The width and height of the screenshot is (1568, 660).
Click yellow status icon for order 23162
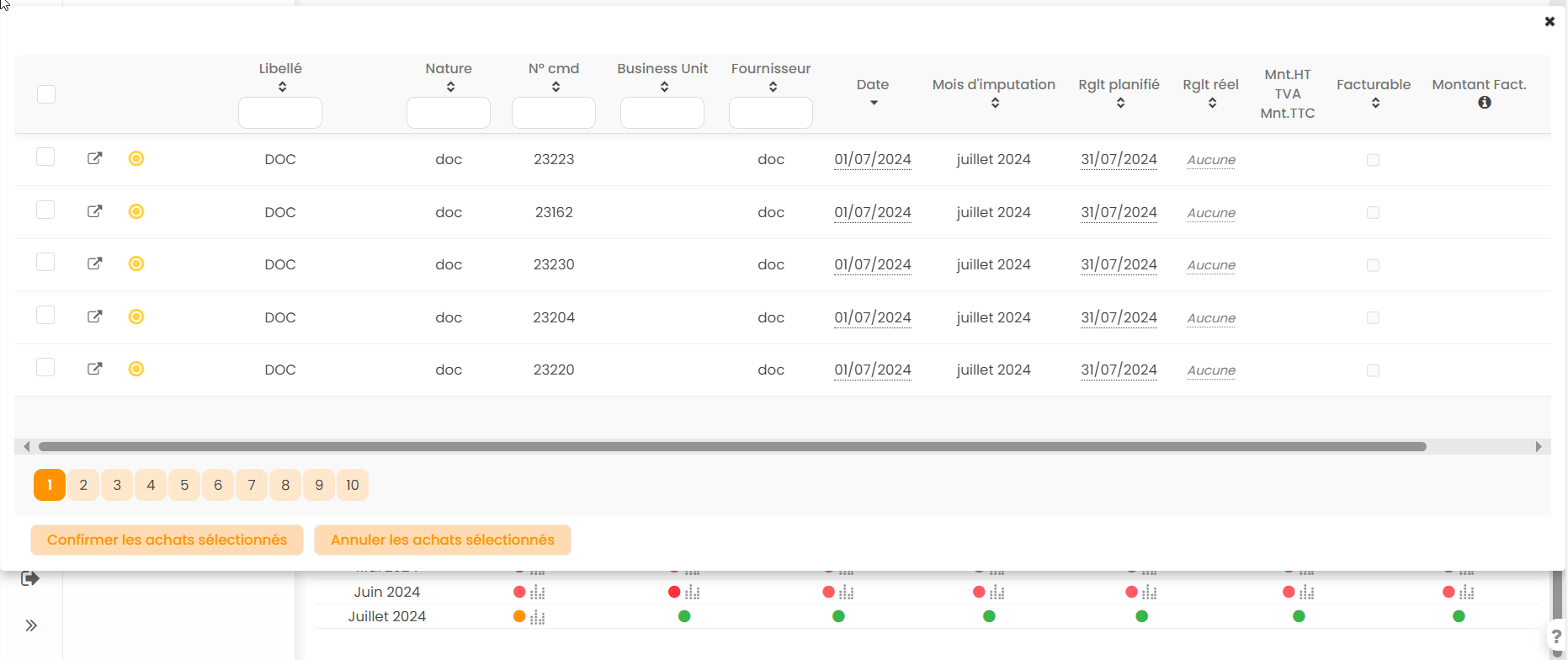pyautogui.click(x=136, y=211)
